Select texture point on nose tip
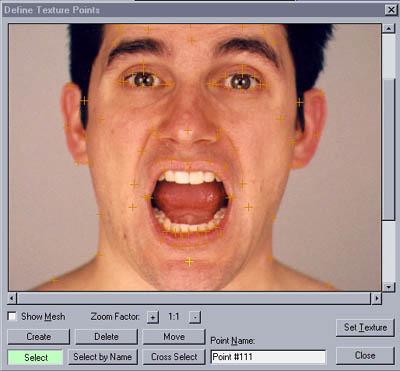This screenshot has height=371, width=400. click(x=188, y=131)
